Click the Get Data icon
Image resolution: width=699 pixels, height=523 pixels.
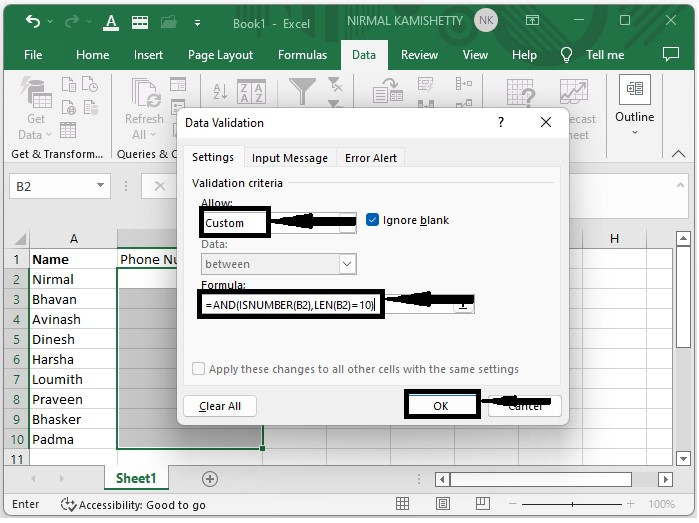click(36, 95)
